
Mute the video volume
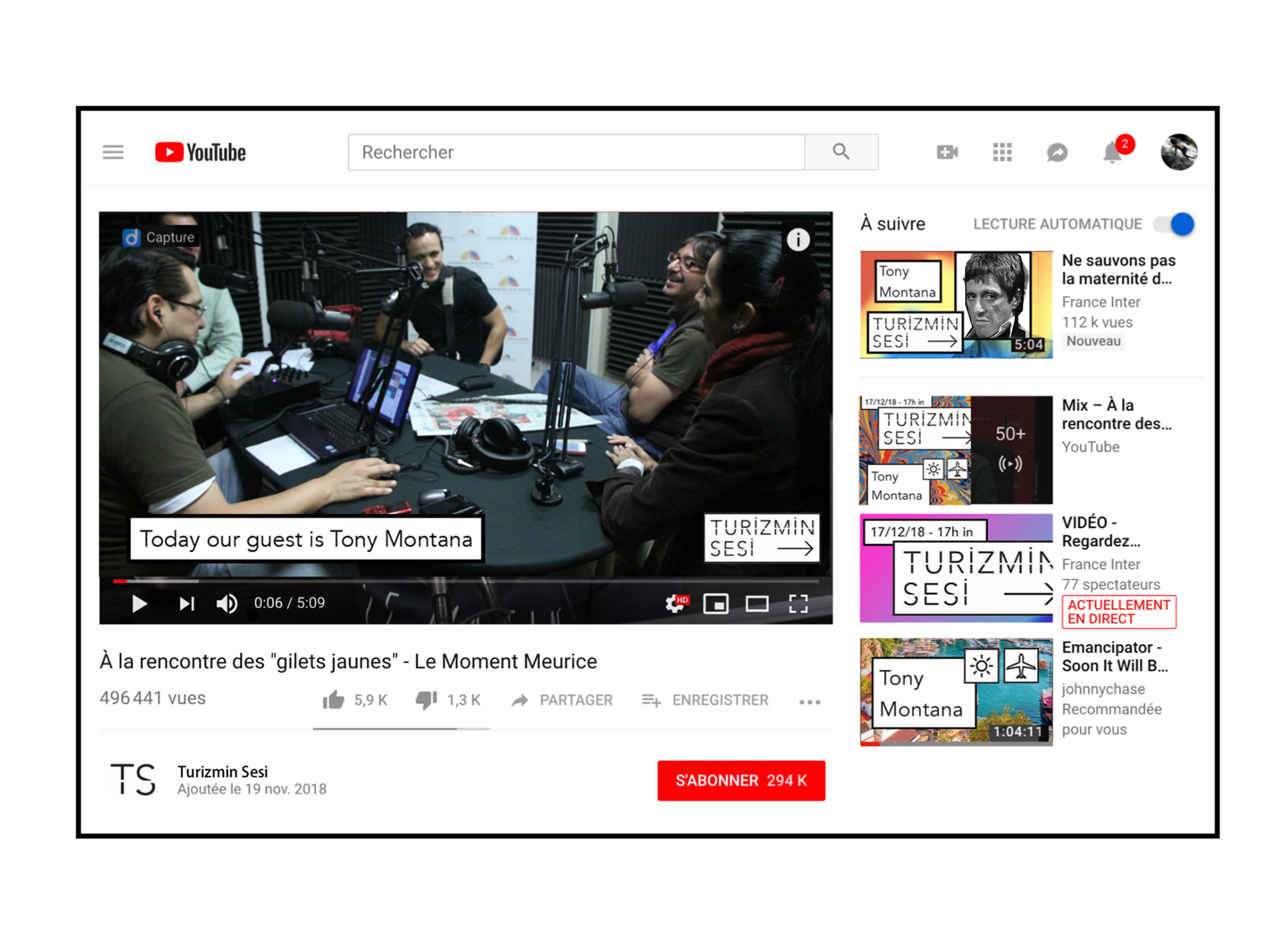pyautogui.click(x=226, y=603)
